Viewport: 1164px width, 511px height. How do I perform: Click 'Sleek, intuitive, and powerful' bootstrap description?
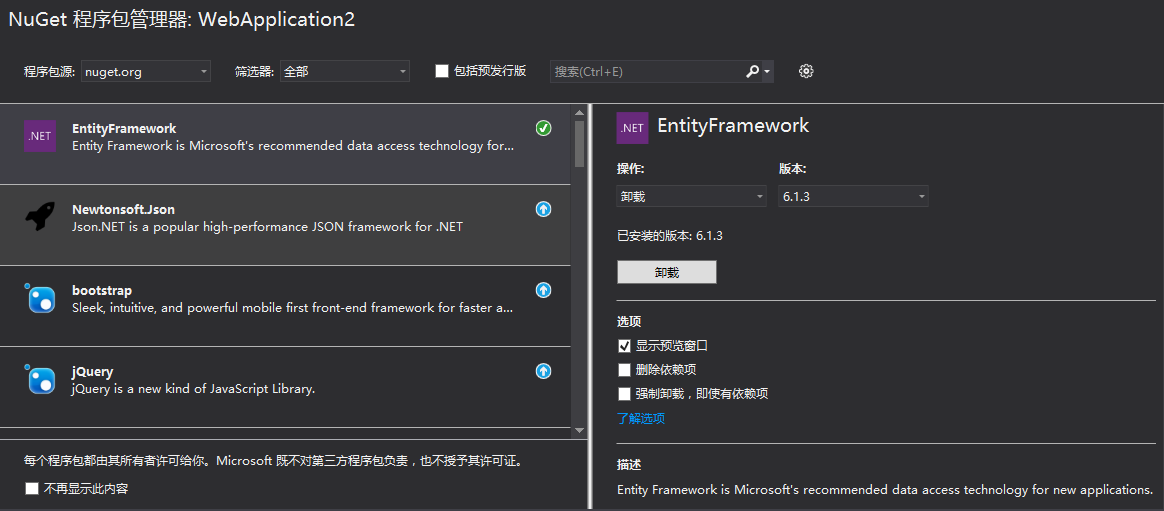(x=292, y=307)
